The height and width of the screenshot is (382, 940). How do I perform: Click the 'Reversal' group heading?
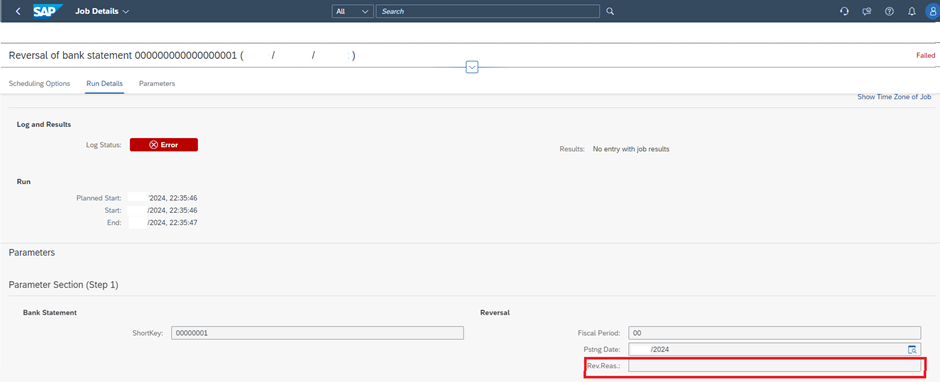pyautogui.click(x=495, y=312)
